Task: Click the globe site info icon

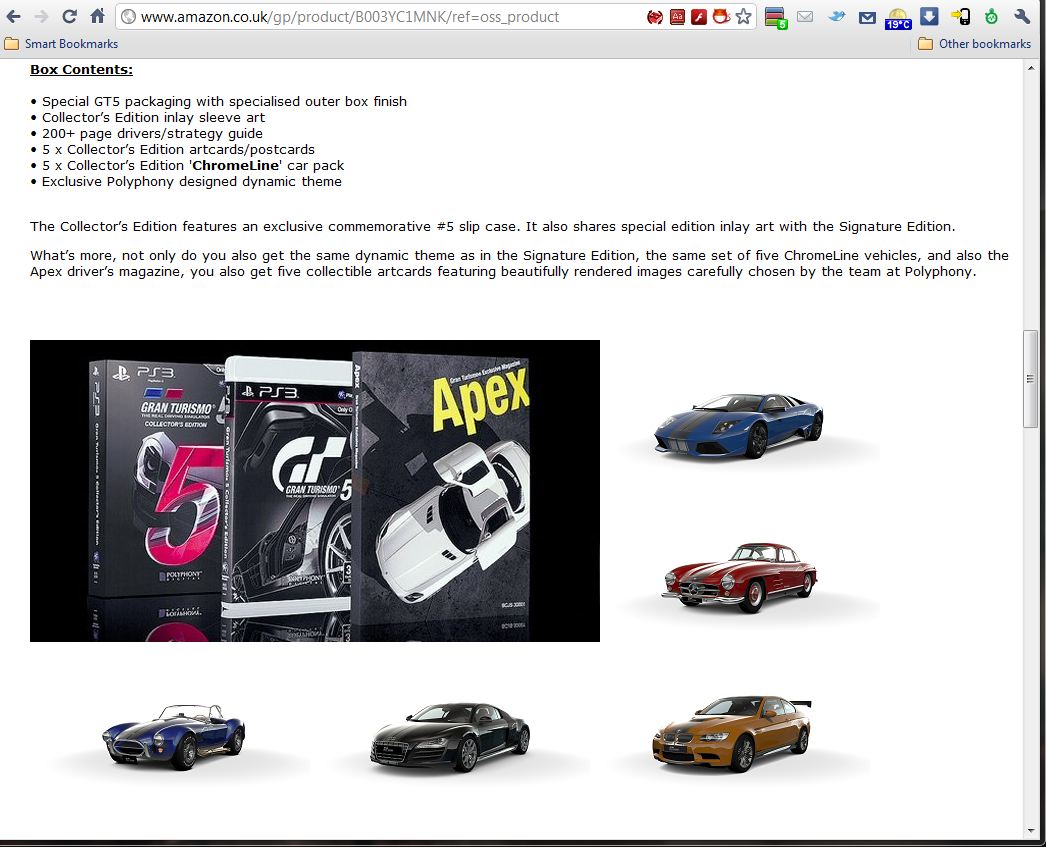Action: (x=128, y=17)
